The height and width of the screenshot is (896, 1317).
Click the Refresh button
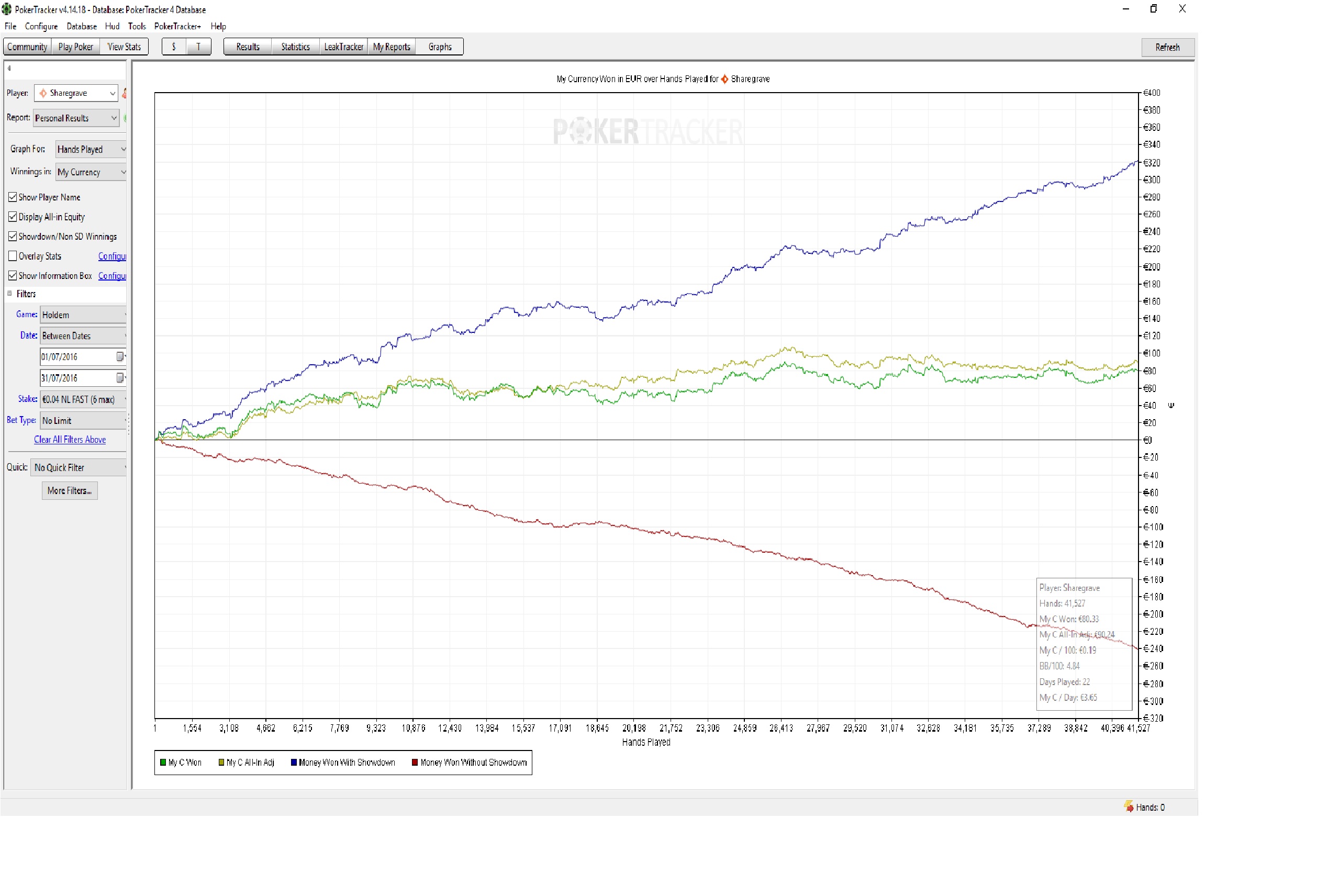(x=1167, y=47)
